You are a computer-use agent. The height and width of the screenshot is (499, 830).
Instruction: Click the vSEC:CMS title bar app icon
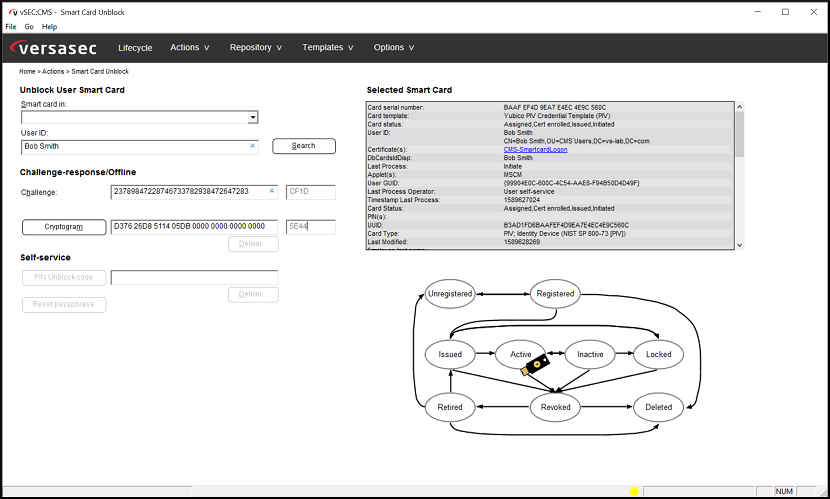pyautogui.click(x=10, y=11)
